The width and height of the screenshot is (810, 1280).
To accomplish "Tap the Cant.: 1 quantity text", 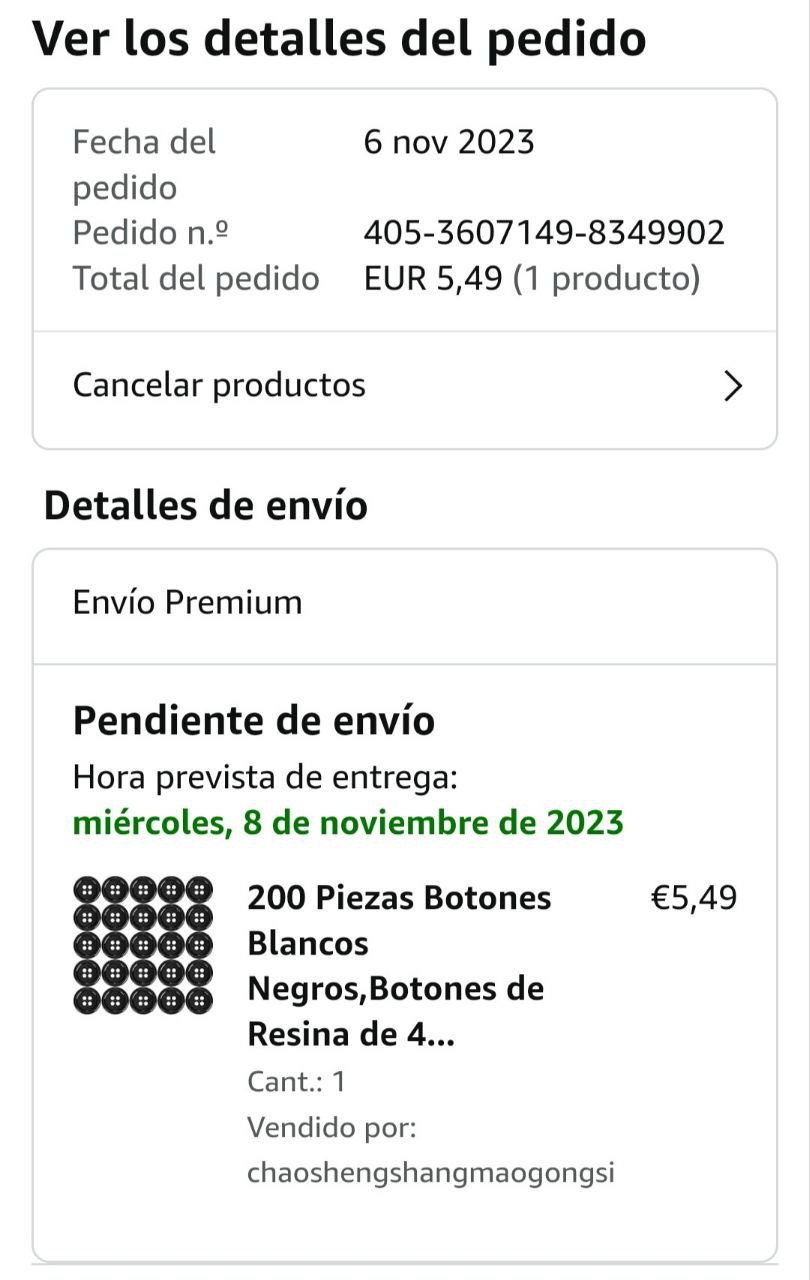I will [x=296, y=1081].
